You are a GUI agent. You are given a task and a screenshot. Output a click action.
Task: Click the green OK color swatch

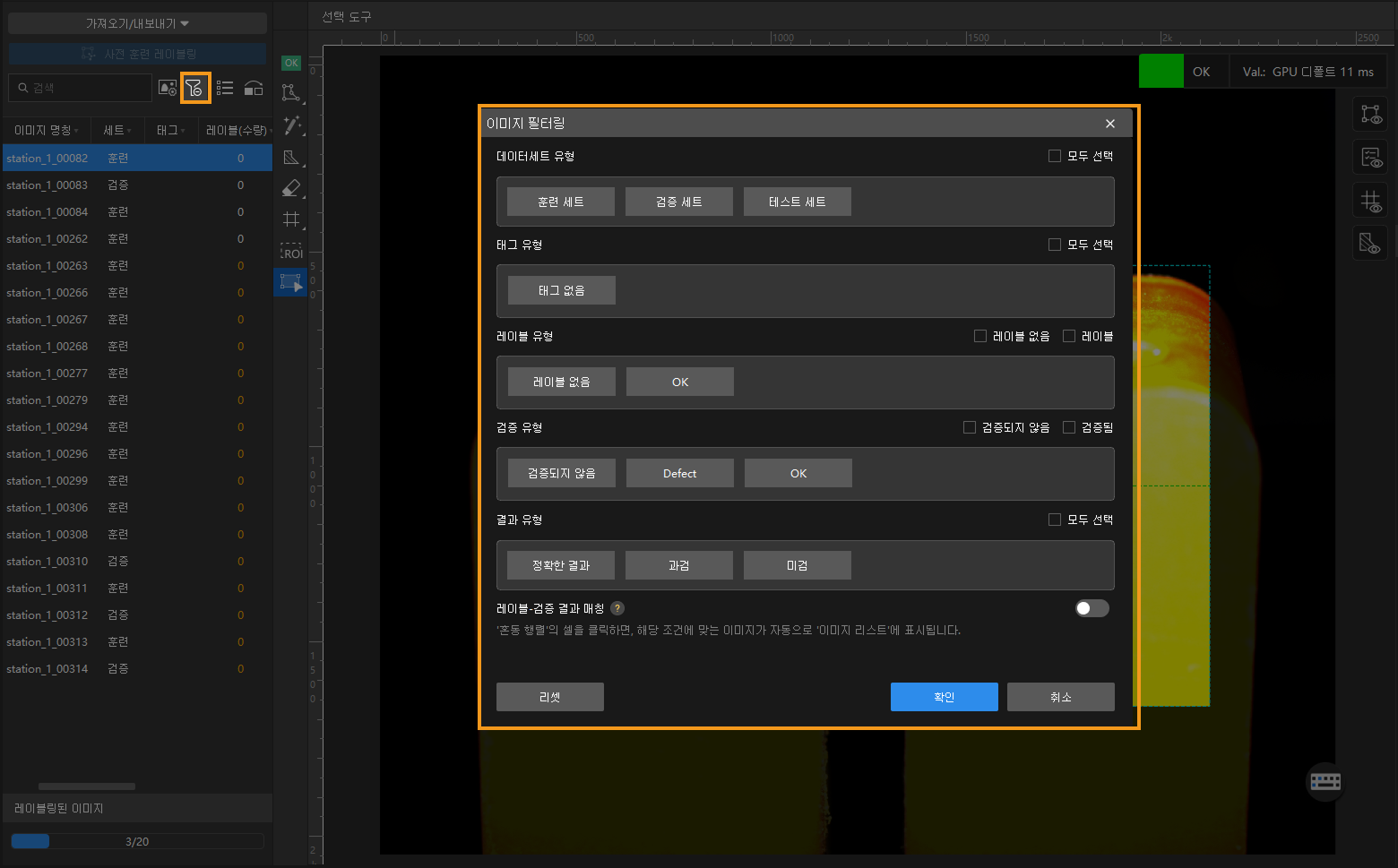pyautogui.click(x=1161, y=72)
